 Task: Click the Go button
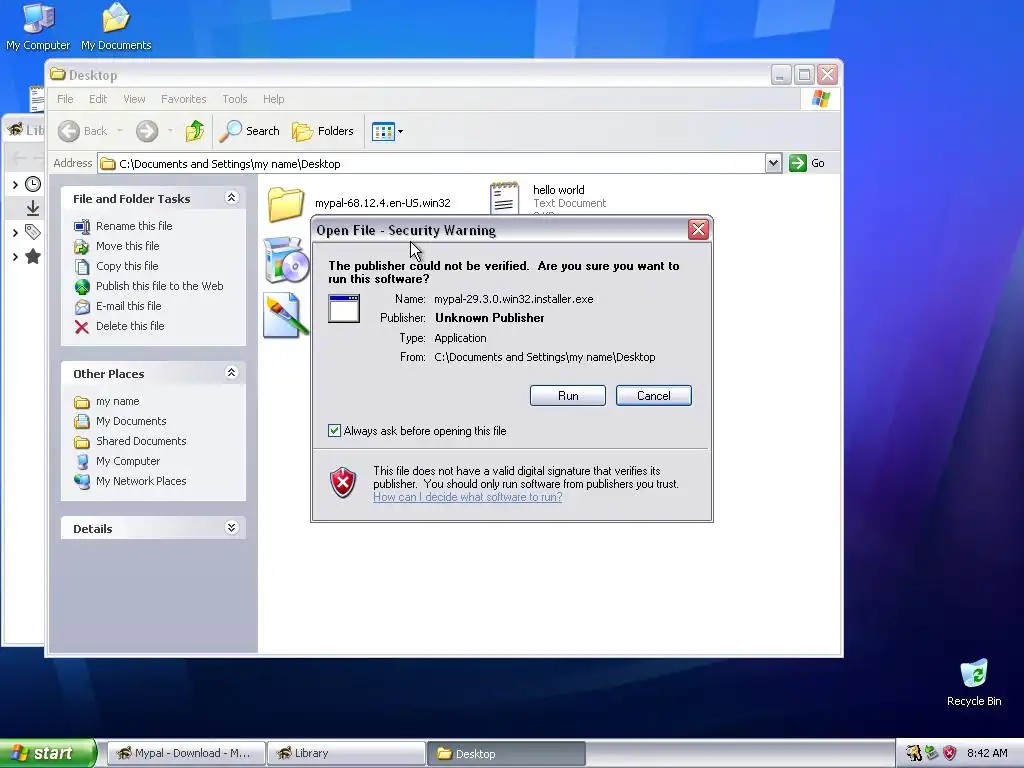pos(807,163)
